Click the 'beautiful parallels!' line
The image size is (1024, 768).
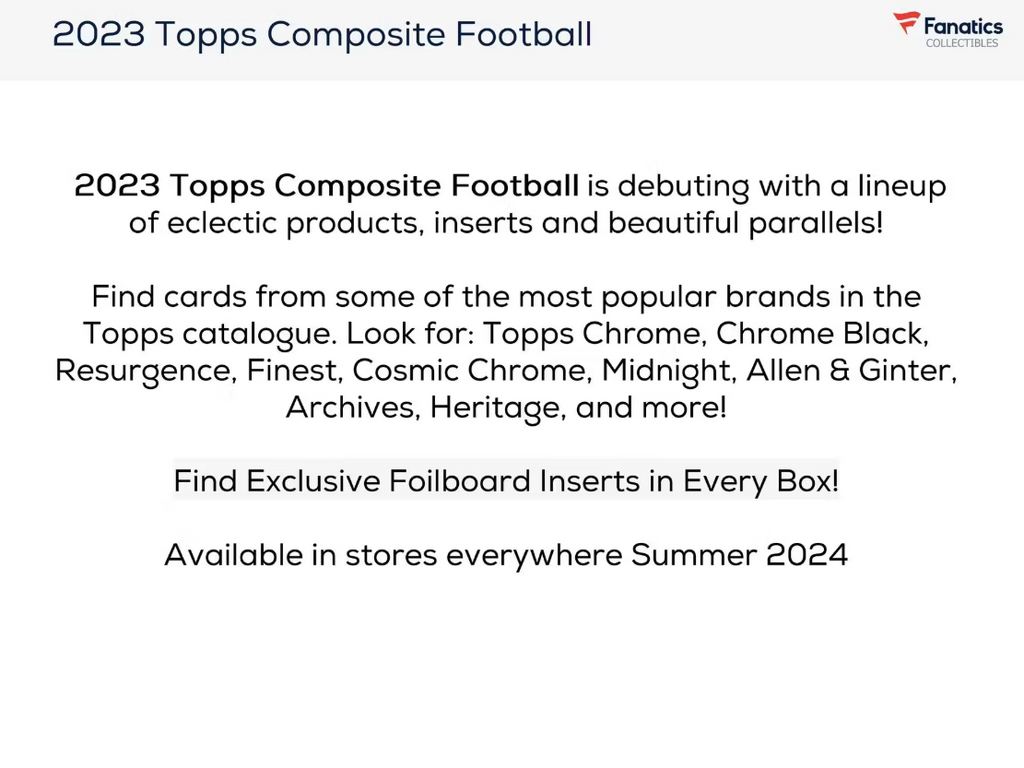745,223
